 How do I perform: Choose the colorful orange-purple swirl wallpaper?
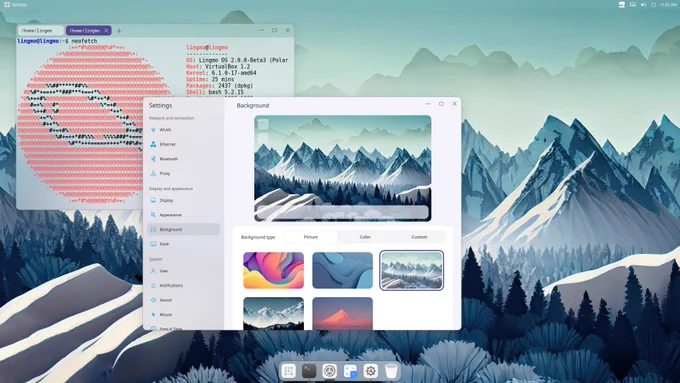273,270
